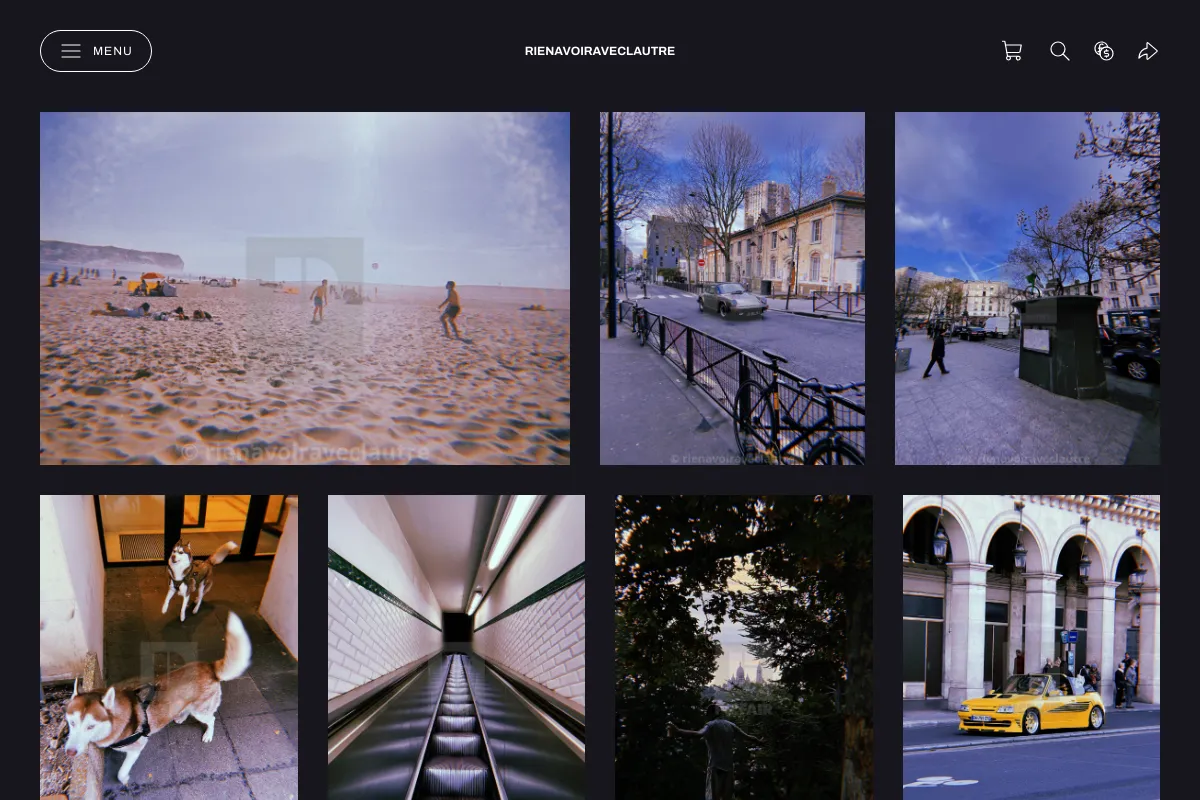
Task: Select the photo with bicycle by fence
Action: [732, 288]
